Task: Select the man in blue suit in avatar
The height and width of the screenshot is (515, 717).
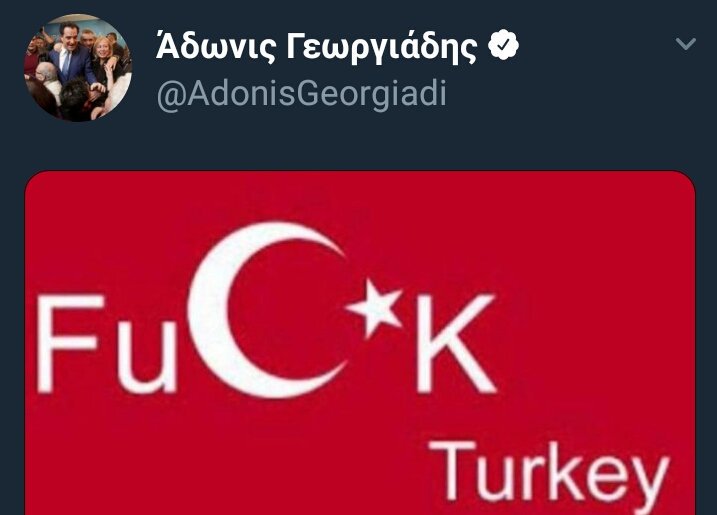Action: [x=71, y=57]
